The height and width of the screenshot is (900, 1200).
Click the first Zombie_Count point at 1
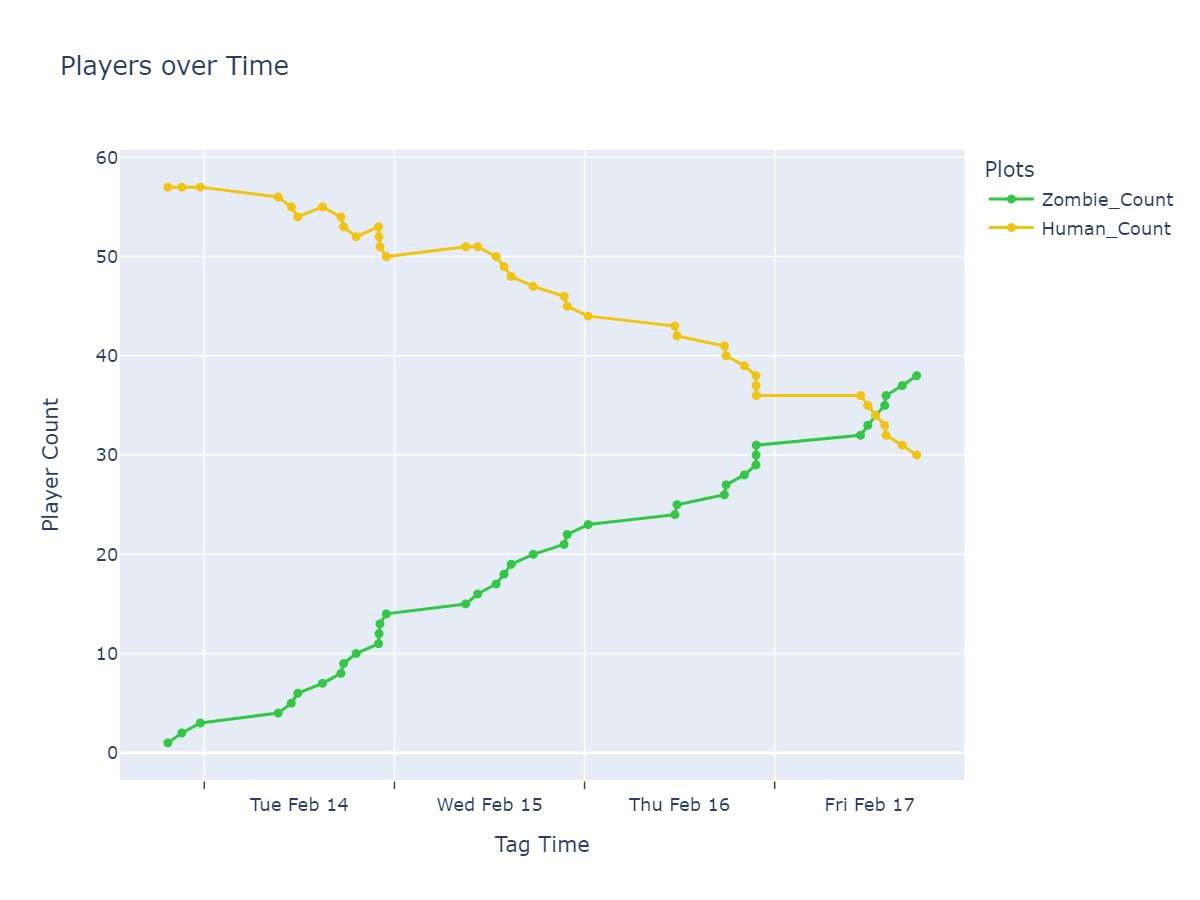[167, 743]
